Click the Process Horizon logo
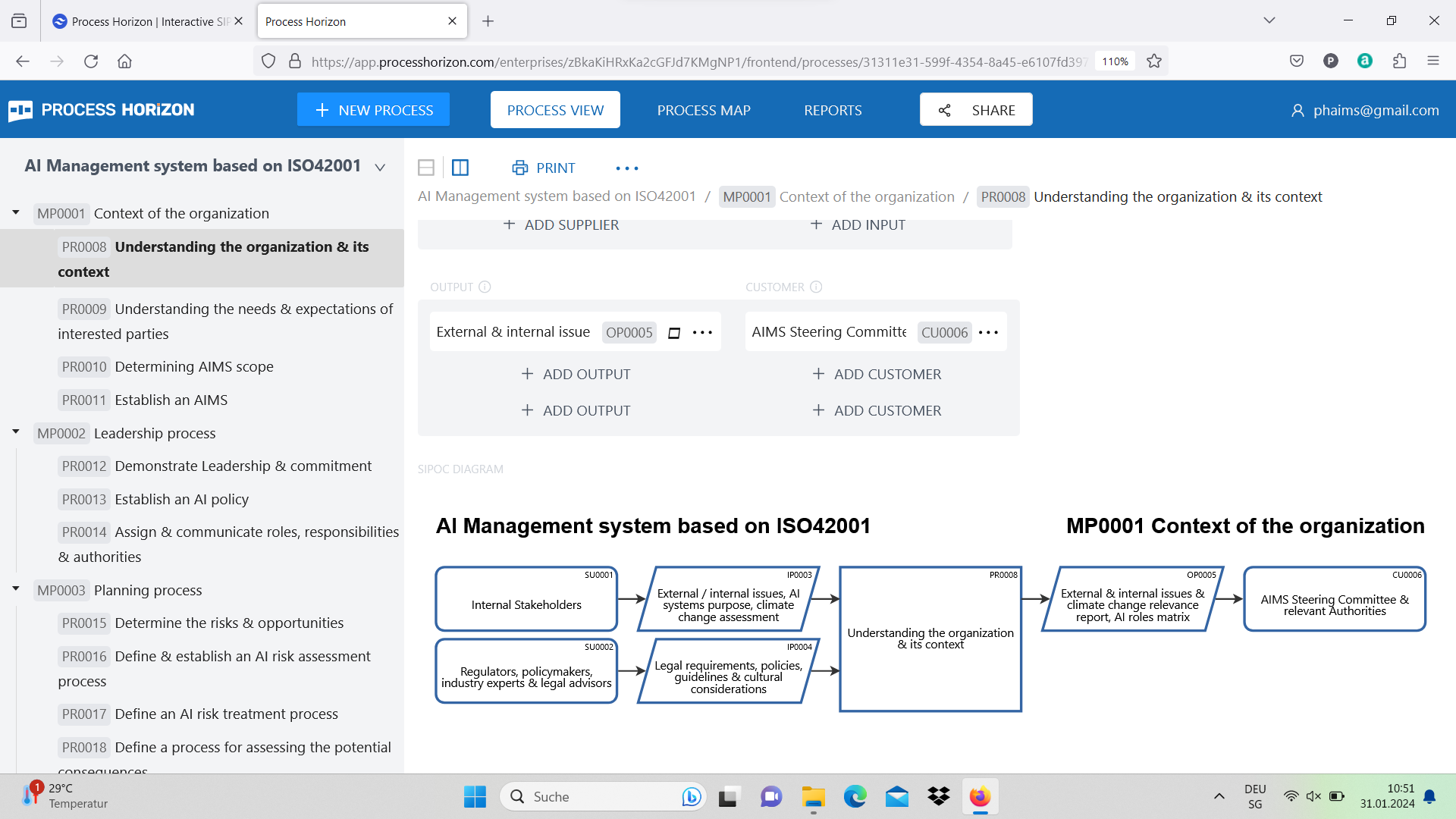 pos(102,110)
